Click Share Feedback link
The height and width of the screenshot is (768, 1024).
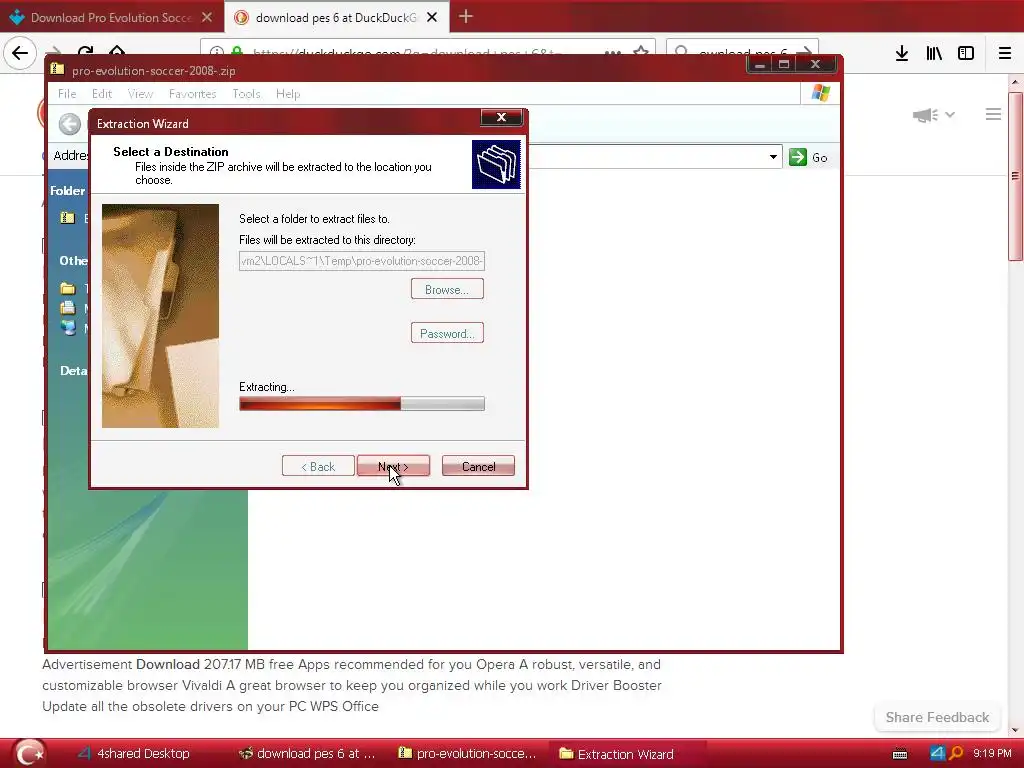tap(937, 717)
